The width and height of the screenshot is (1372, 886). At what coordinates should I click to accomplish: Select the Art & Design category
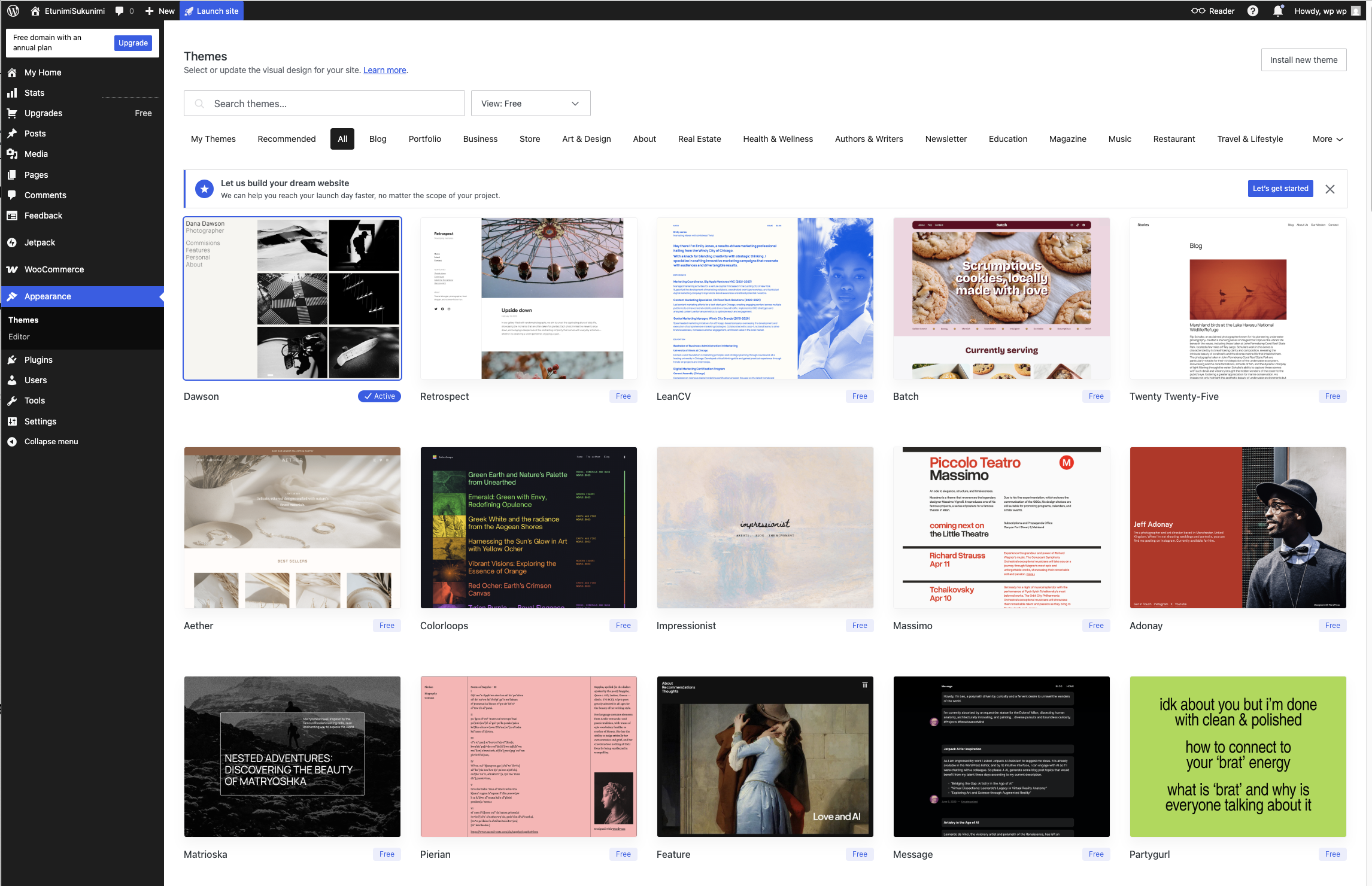(586, 139)
